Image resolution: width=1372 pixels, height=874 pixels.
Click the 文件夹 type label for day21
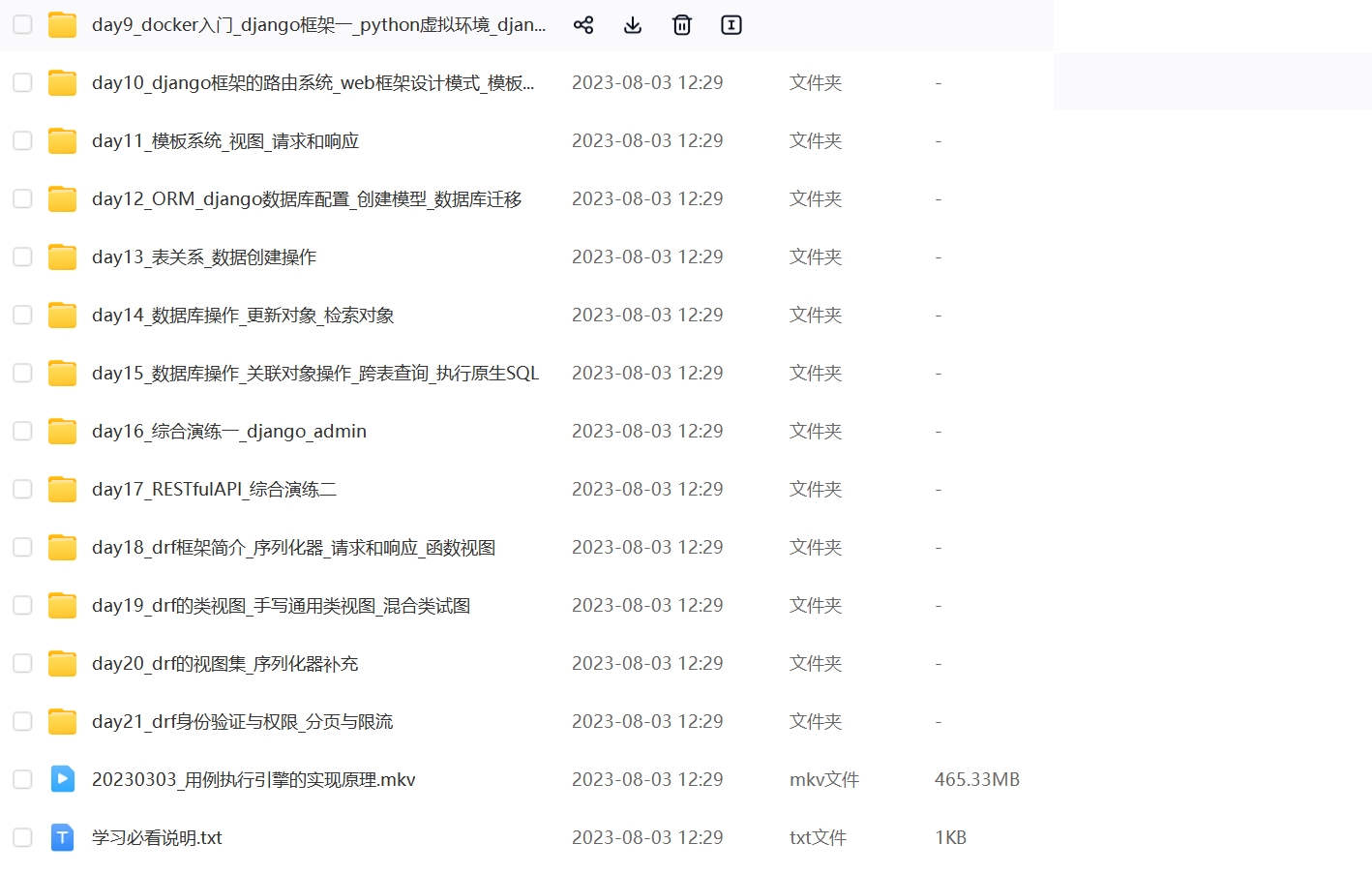coord(816,722)
